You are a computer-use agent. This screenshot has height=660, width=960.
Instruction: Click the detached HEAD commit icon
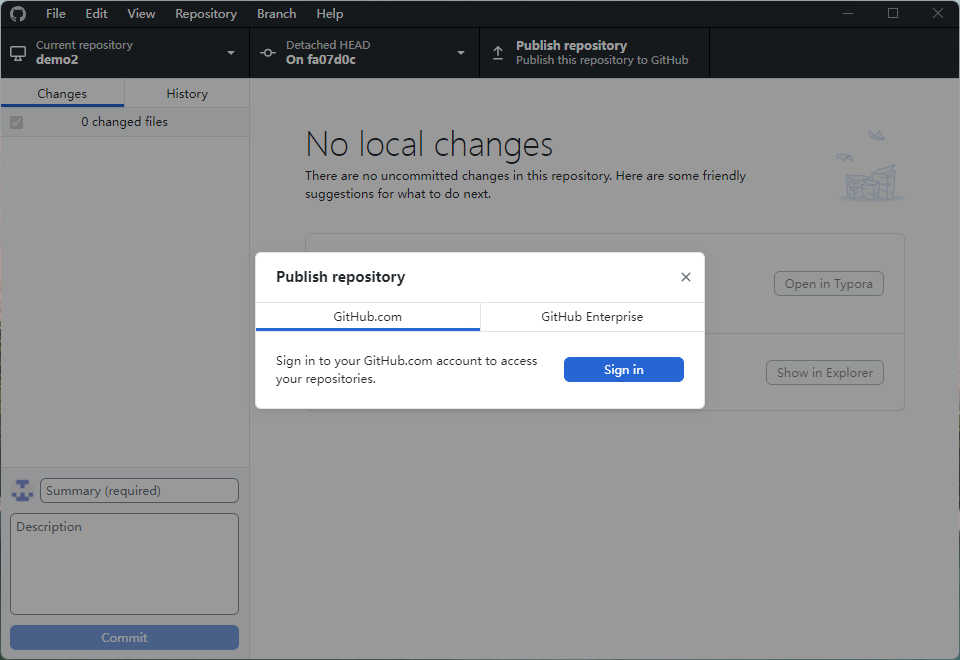[x=268, y=53]
